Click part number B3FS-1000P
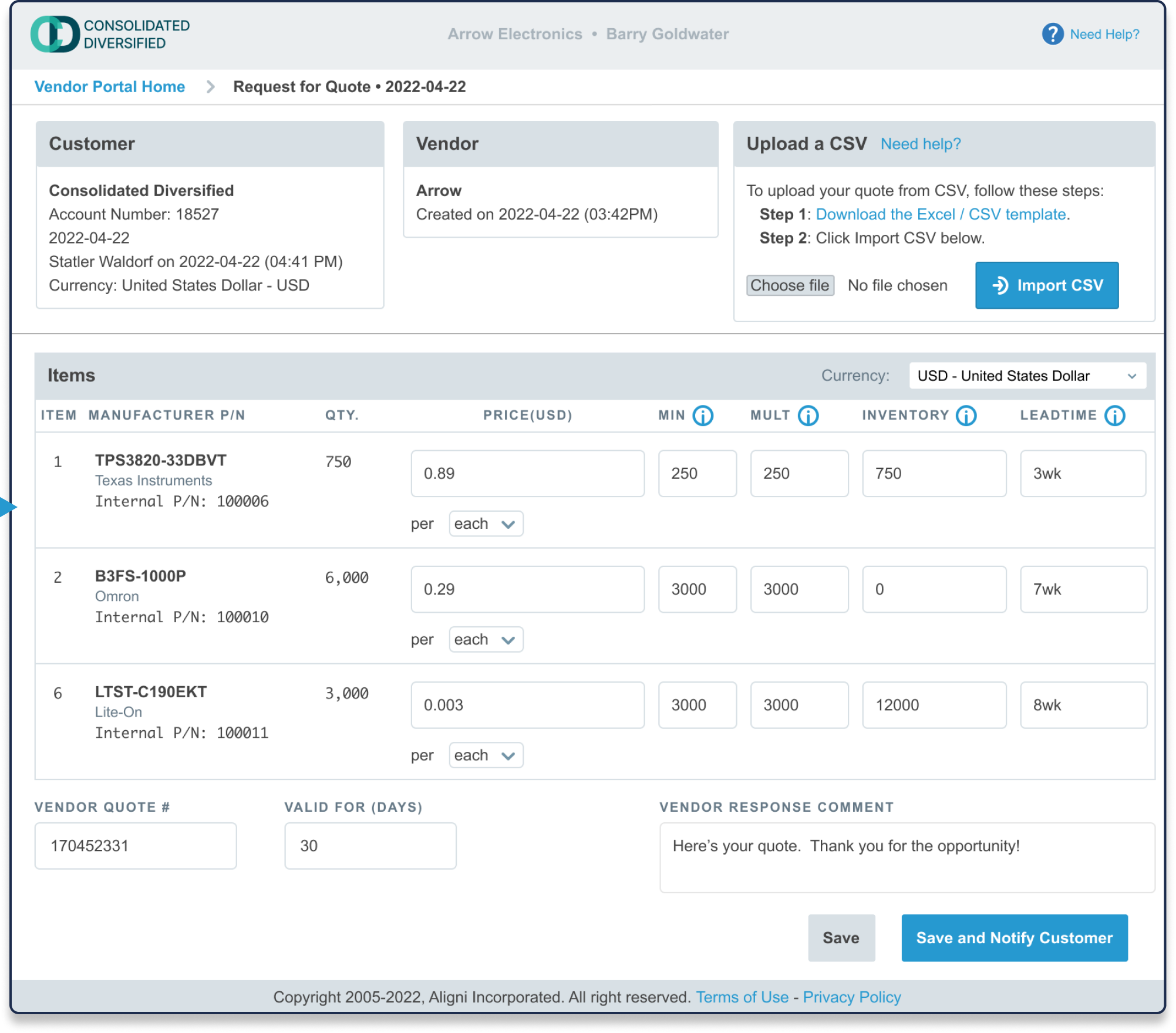Image resolution: width=1176 pixels, height=1033 pixels. coord(140,576)
